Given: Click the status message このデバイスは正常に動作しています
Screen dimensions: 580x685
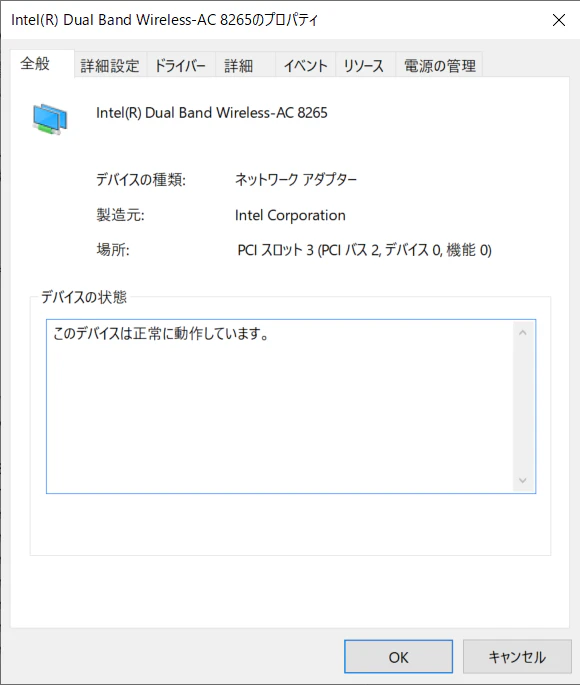Looking at the screenshot, I should coord(161,334).
